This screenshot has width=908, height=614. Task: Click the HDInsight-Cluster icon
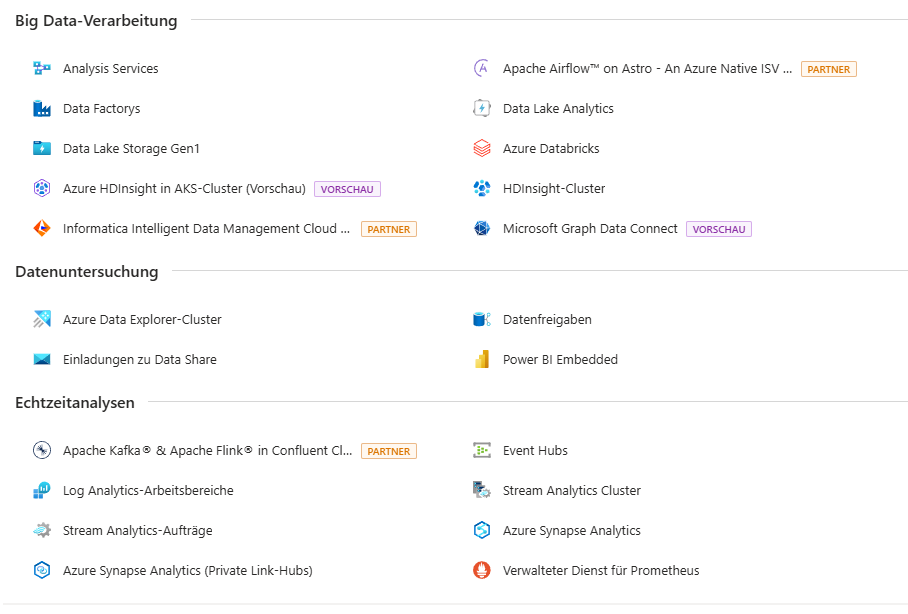[482, 188]
